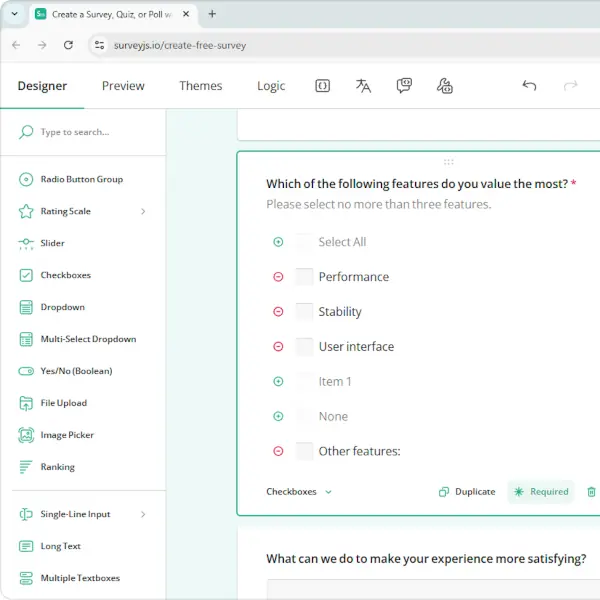
Task: Go back in browser history
Action: coord(16,45)
